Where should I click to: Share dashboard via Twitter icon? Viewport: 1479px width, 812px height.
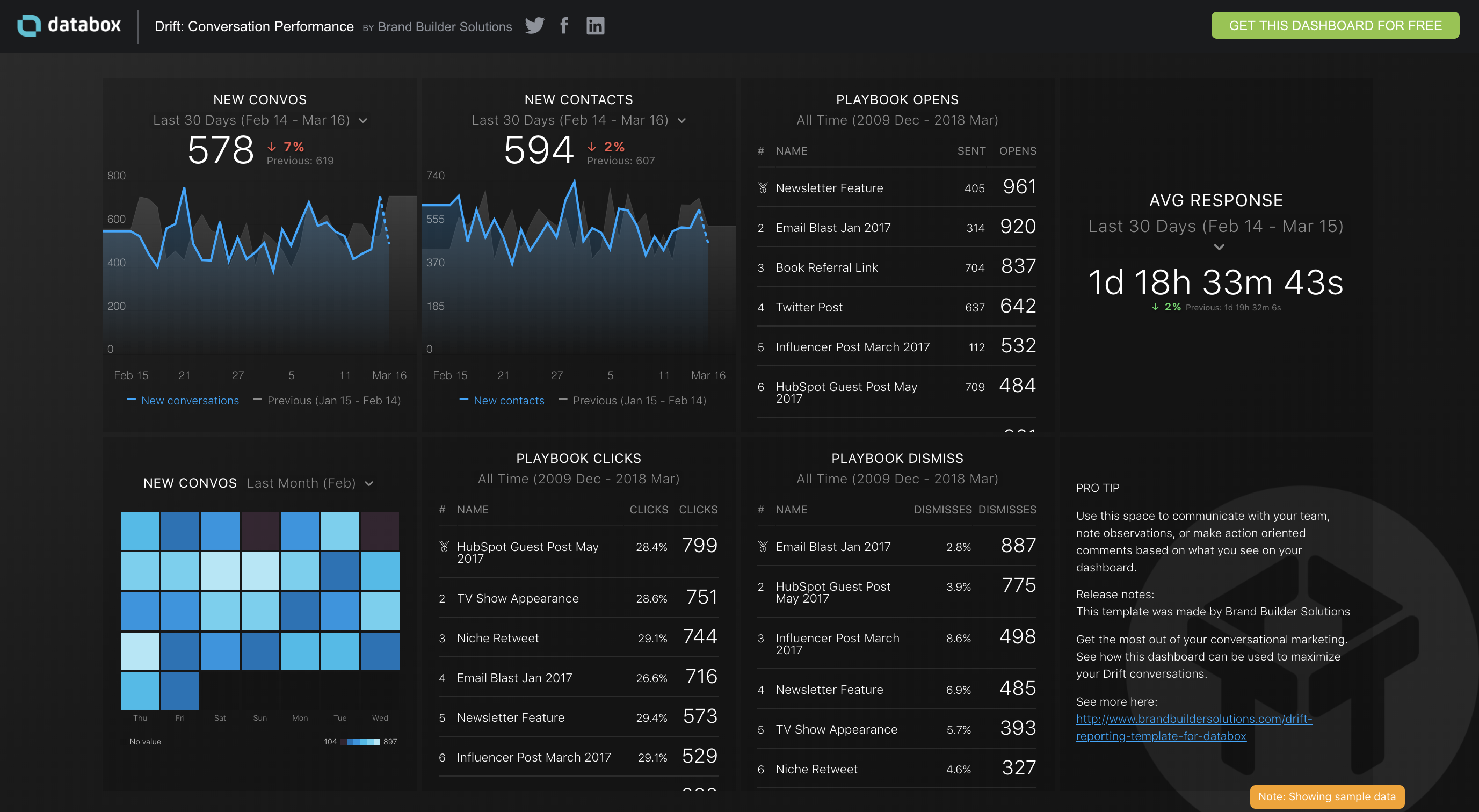pos(534,25)
